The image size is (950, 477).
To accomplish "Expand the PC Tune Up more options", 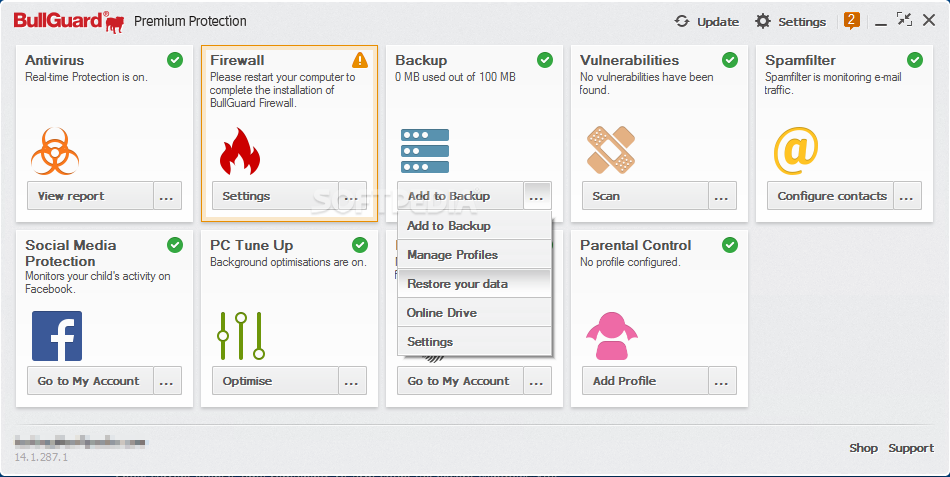I will 352,381.
